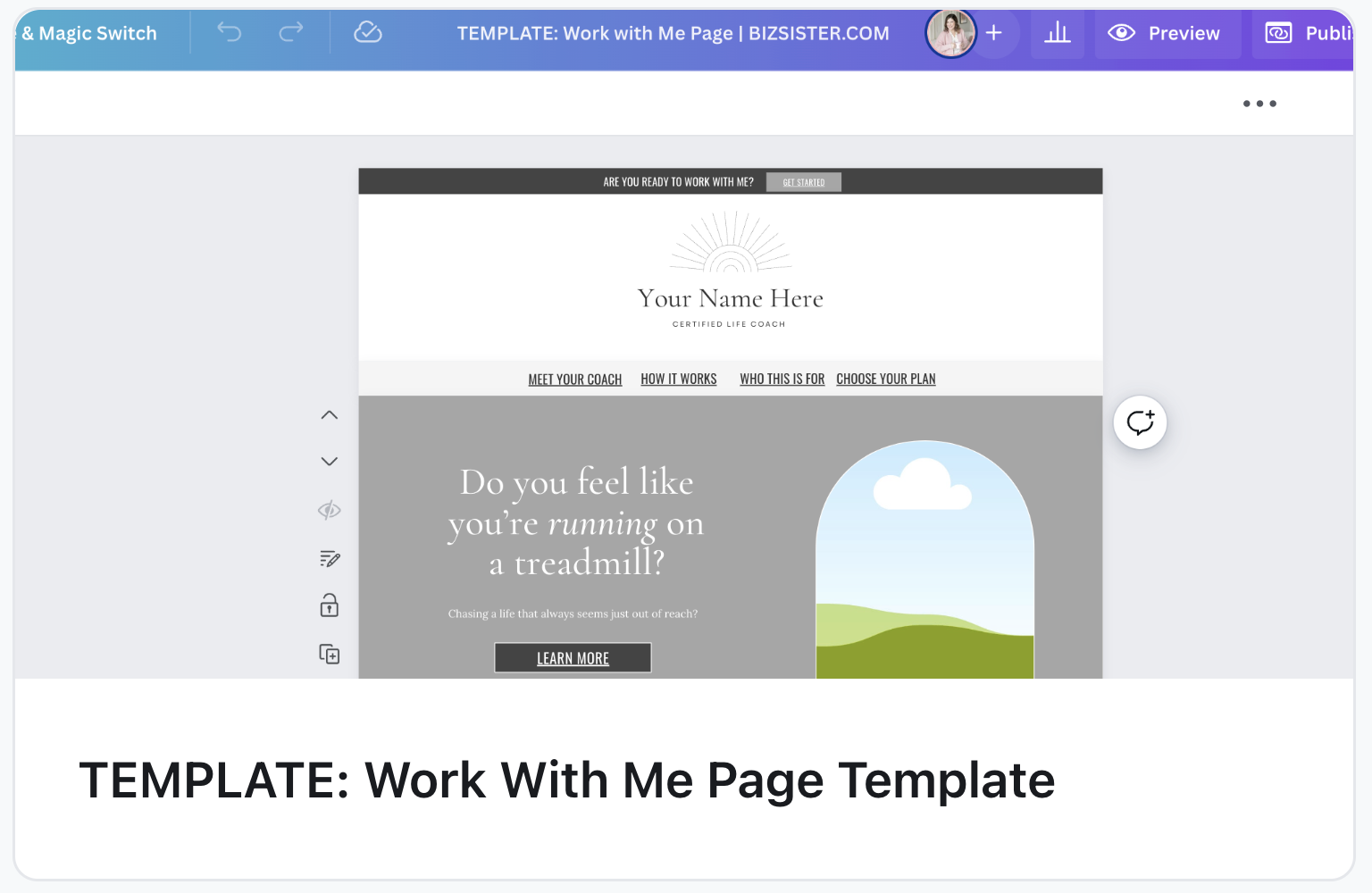Viewport: 1372px width, 893px height.
Task: Open the Insights bar chart icon
Action: (x=1058, y=34)
